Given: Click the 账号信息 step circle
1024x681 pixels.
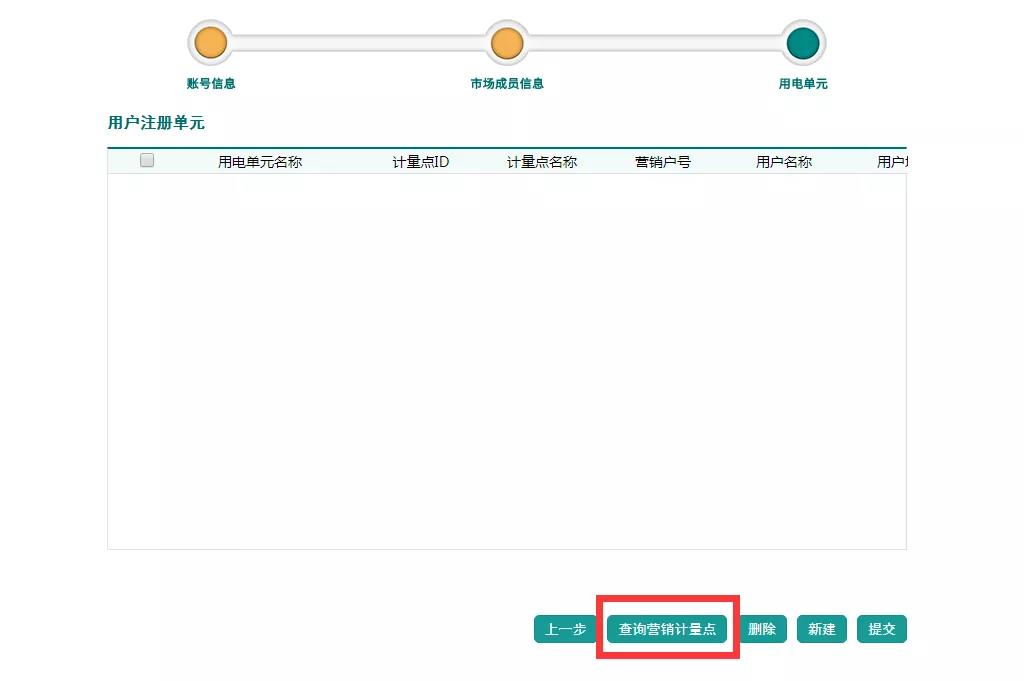Looking at the screenshot, I should coord(210,43).
